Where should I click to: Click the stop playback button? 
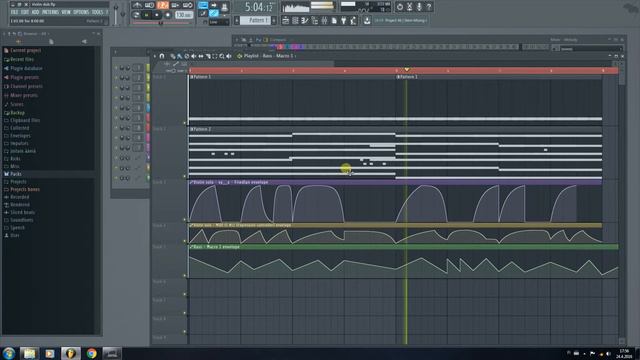[x=157, y=15]
